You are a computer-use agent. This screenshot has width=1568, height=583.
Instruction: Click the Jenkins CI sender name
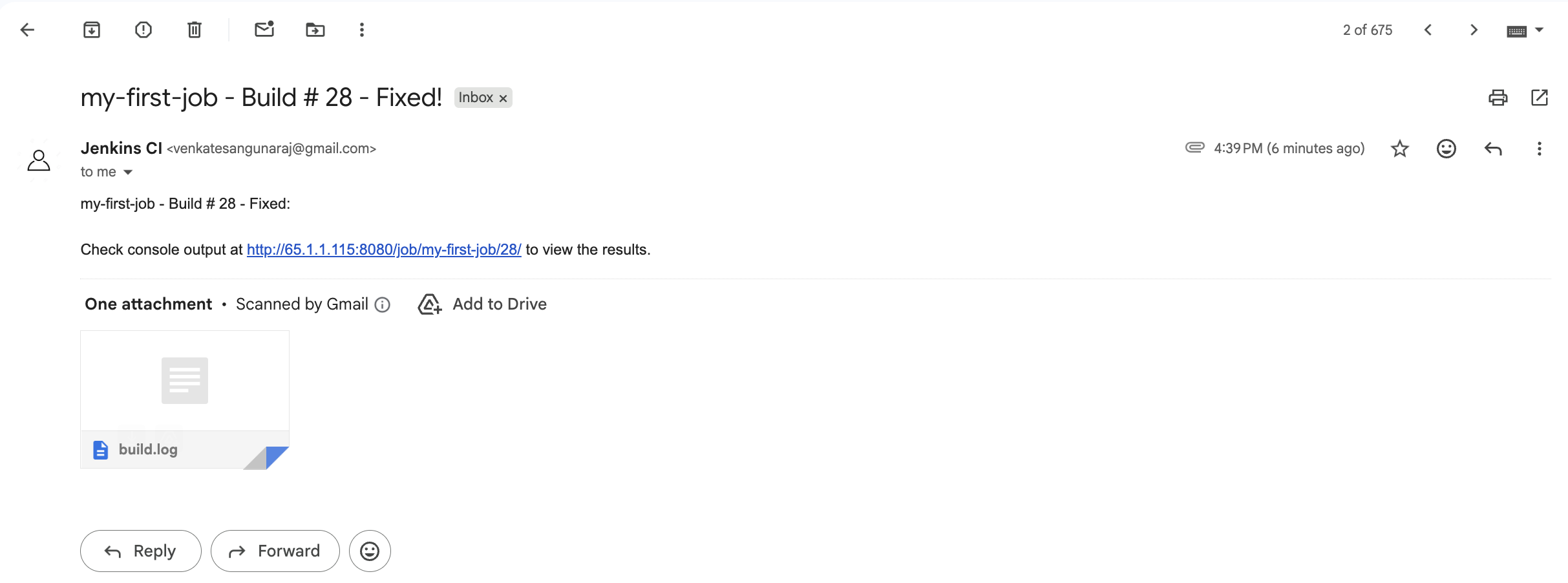pyautogui.click(x=122, y=148)
